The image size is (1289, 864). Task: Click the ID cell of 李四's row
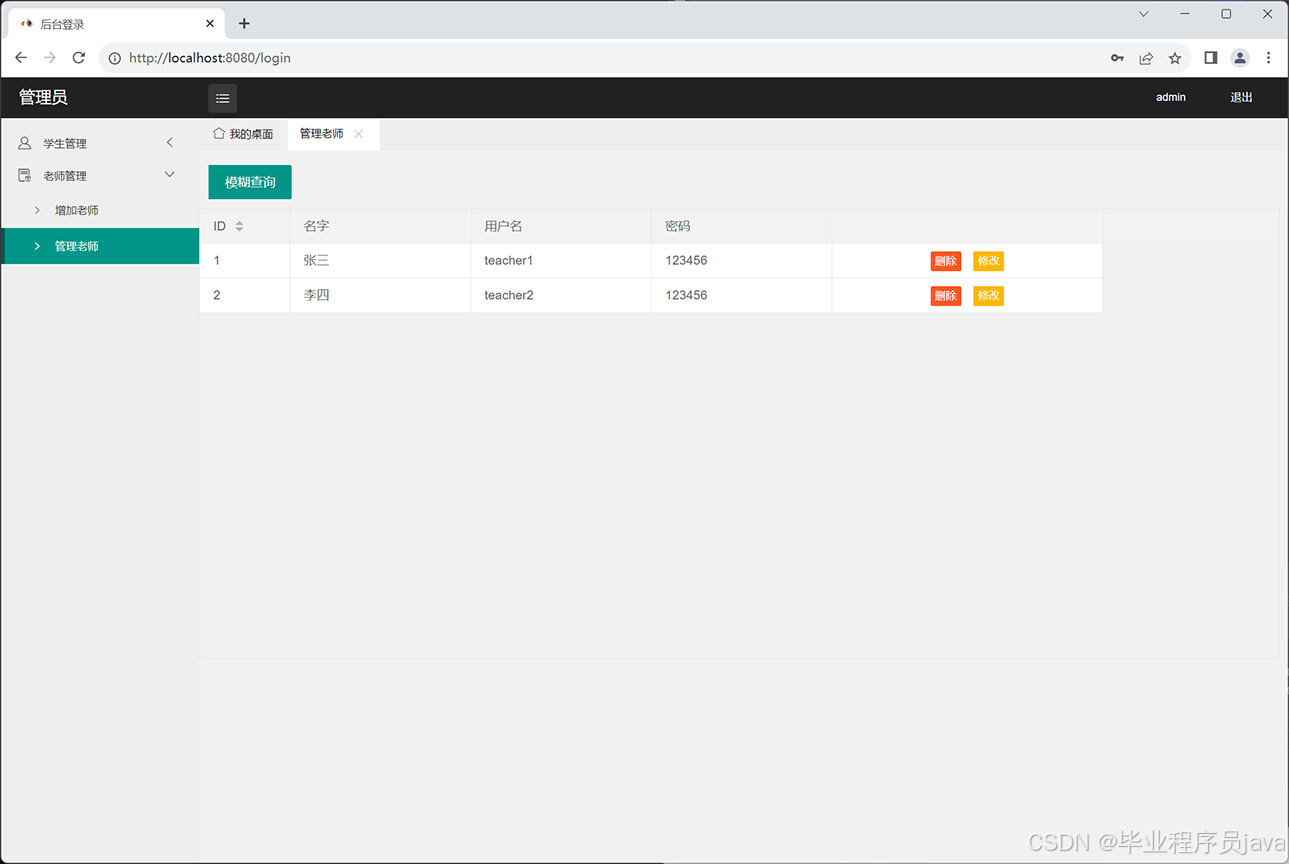click(x=245, y=296)
